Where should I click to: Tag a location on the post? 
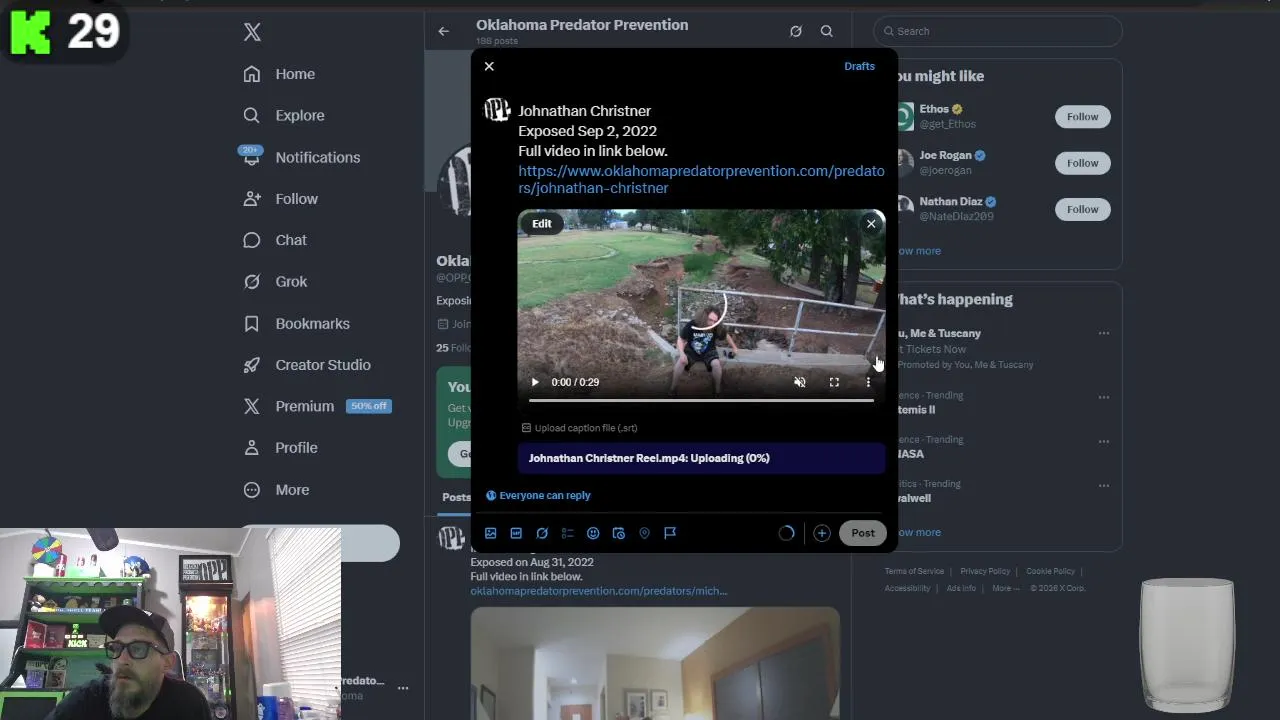(644, 533)
